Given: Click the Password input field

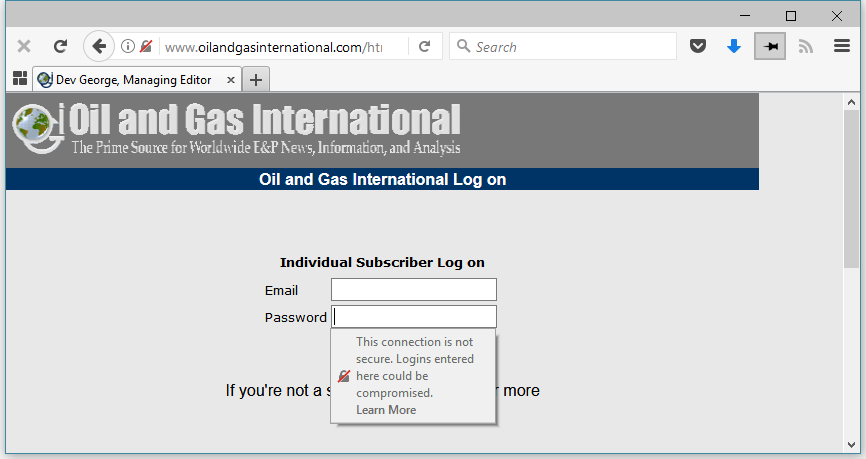Looking at the screenshot, I should (414, 317).
